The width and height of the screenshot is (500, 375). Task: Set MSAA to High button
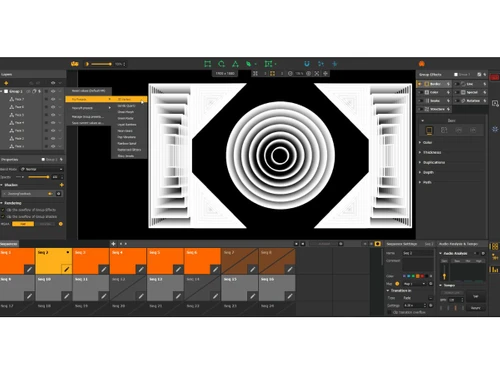coord(23,224)
